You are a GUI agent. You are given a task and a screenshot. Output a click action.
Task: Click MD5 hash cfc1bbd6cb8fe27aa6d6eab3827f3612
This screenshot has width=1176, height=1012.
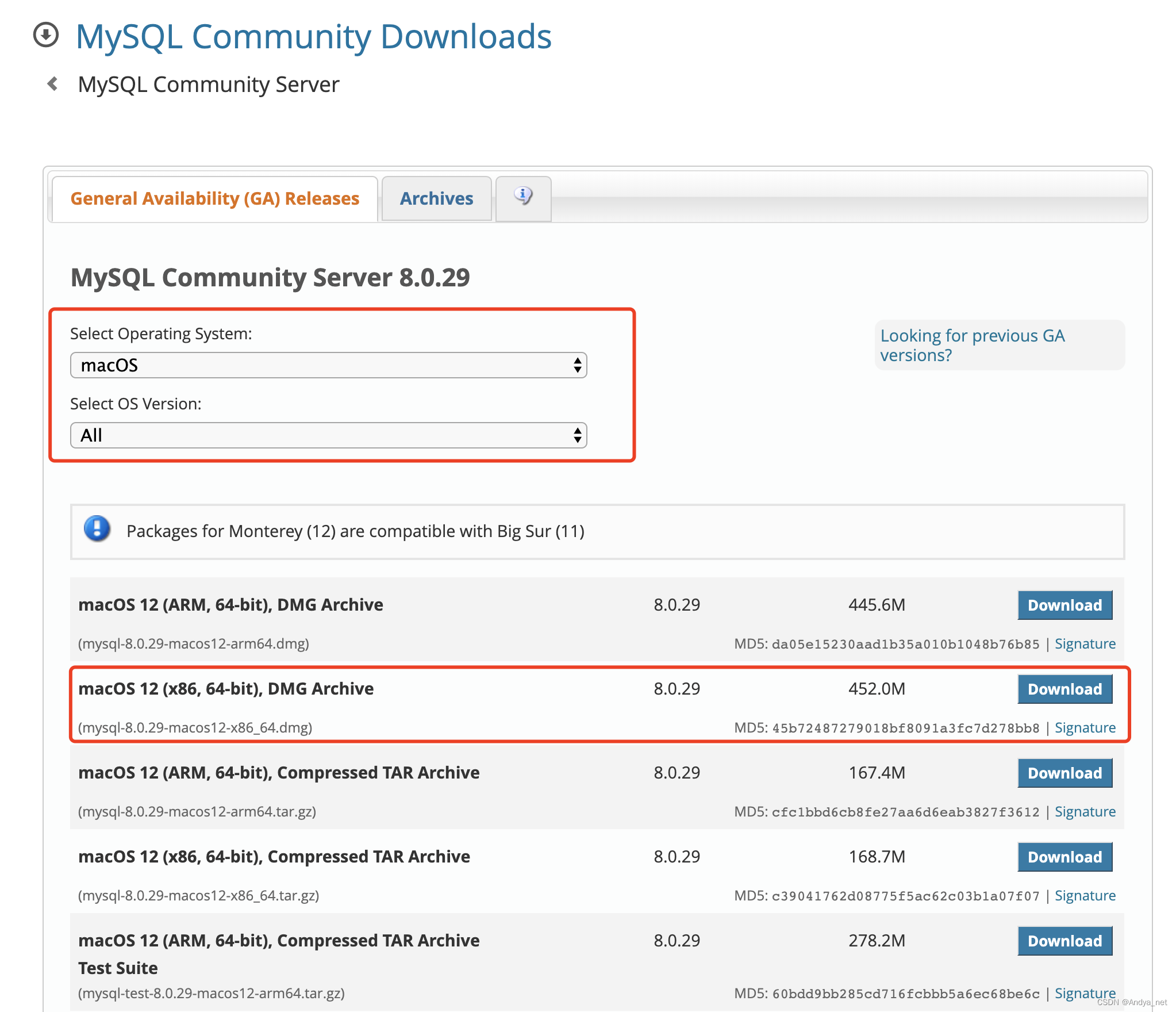coord(906,812)
